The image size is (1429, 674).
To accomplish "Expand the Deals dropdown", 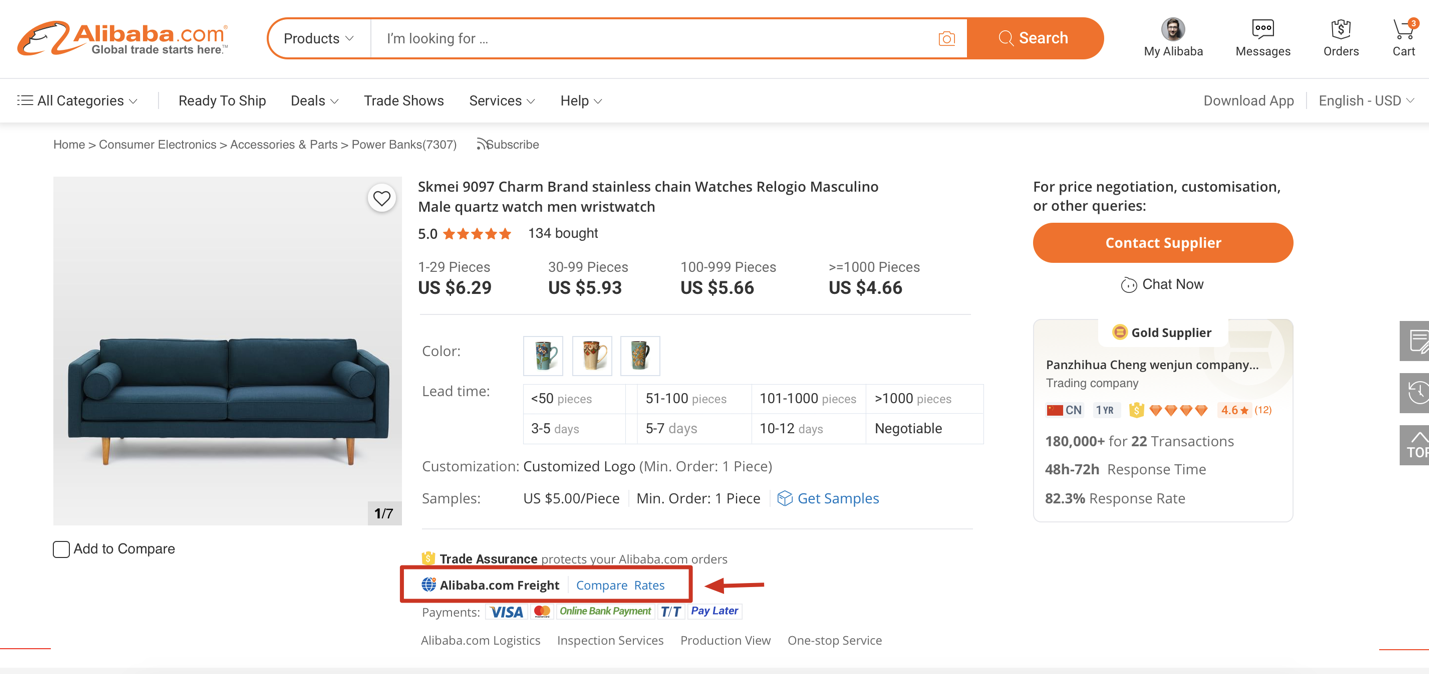I will [315, 101].
